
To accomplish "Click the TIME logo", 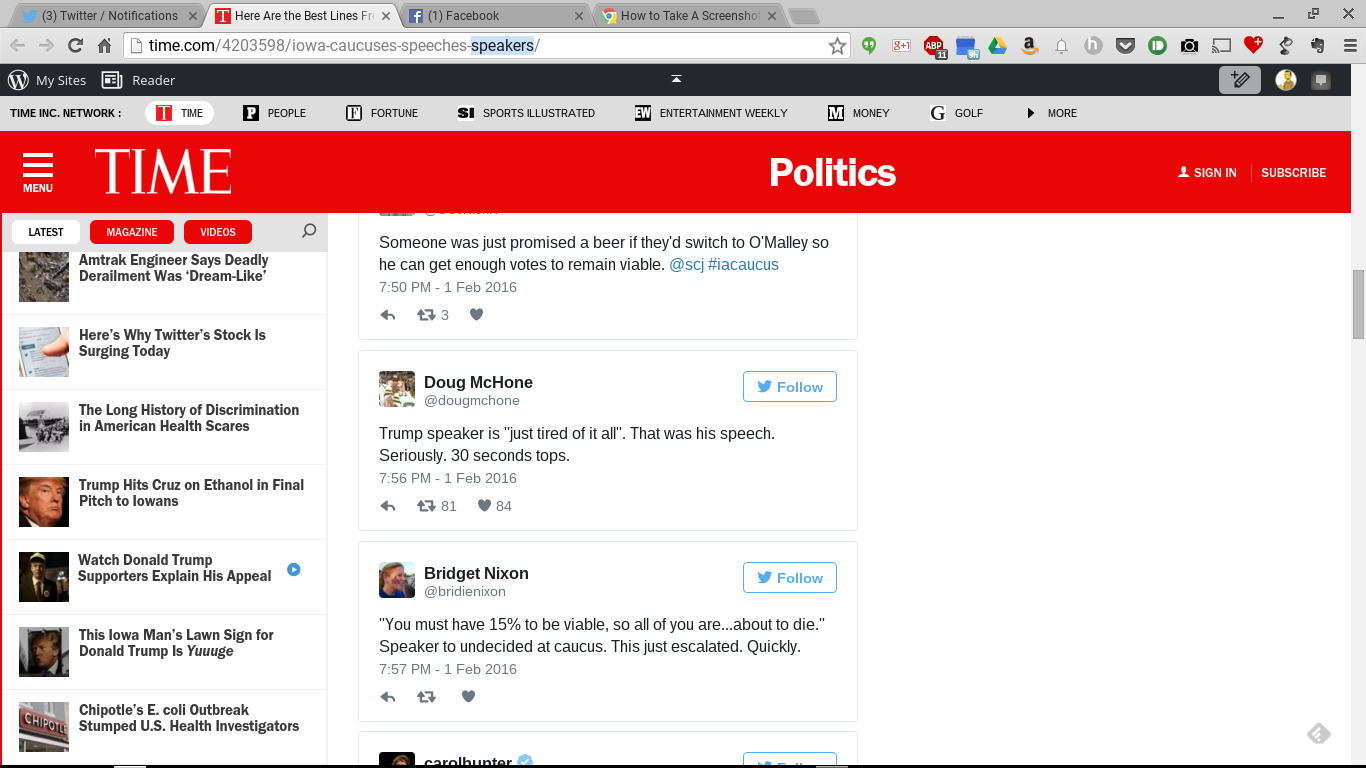I will pyautogui.click(x=163, y=172).
